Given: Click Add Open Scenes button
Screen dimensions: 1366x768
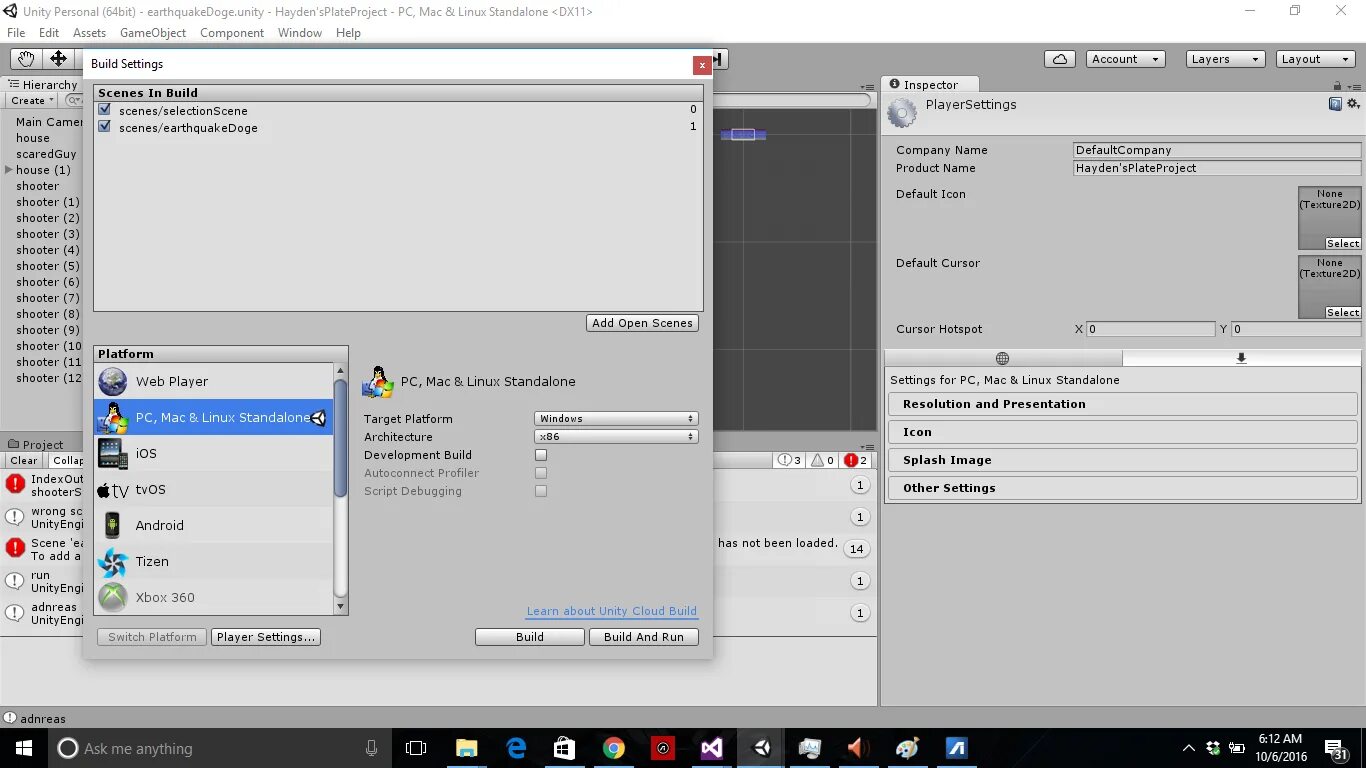Looking at the screenshot, I should point(642,323).
